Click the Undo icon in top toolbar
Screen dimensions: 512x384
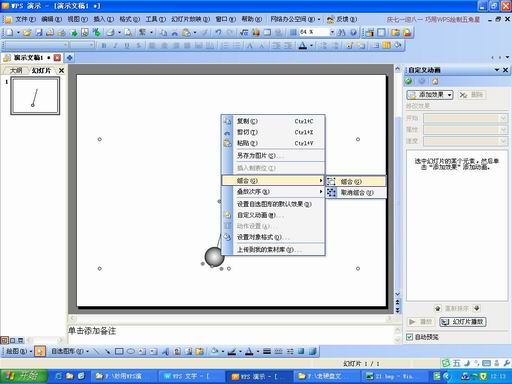[x=218, y=32]
